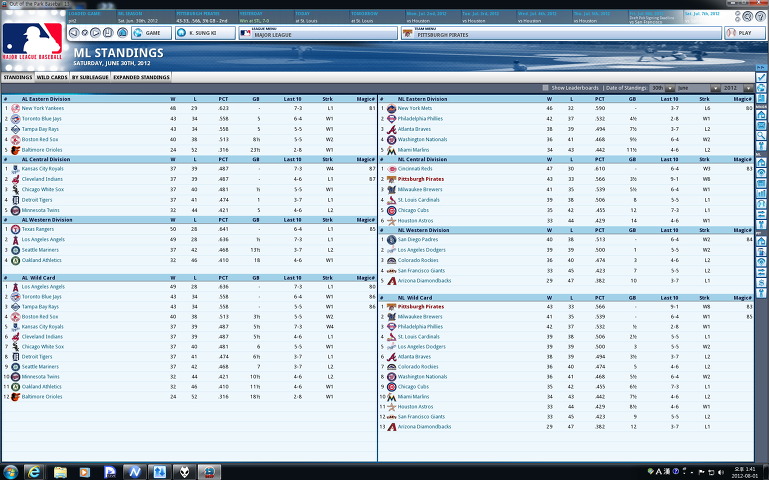The image size is (769, 480).
Task: Click the PLAY button
Action: (x=744, y=33)
